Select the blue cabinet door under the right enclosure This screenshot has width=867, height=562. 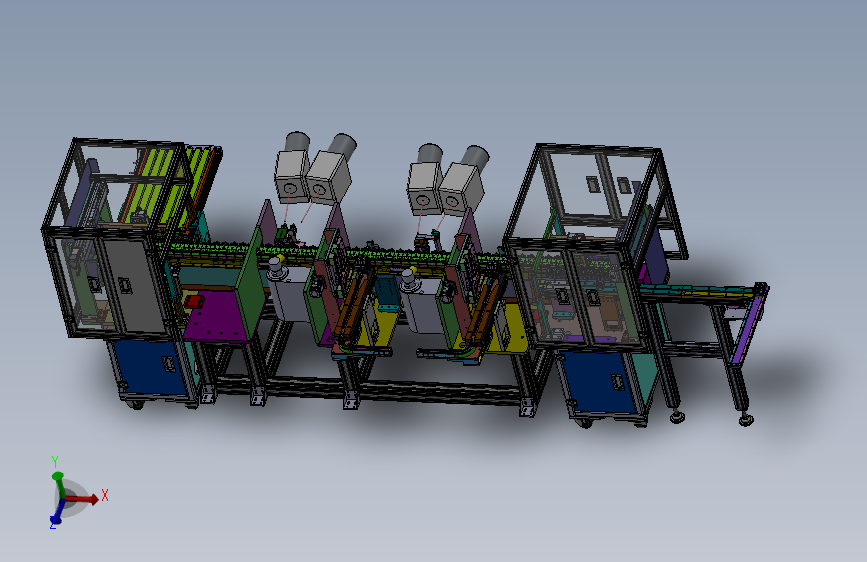599,383
